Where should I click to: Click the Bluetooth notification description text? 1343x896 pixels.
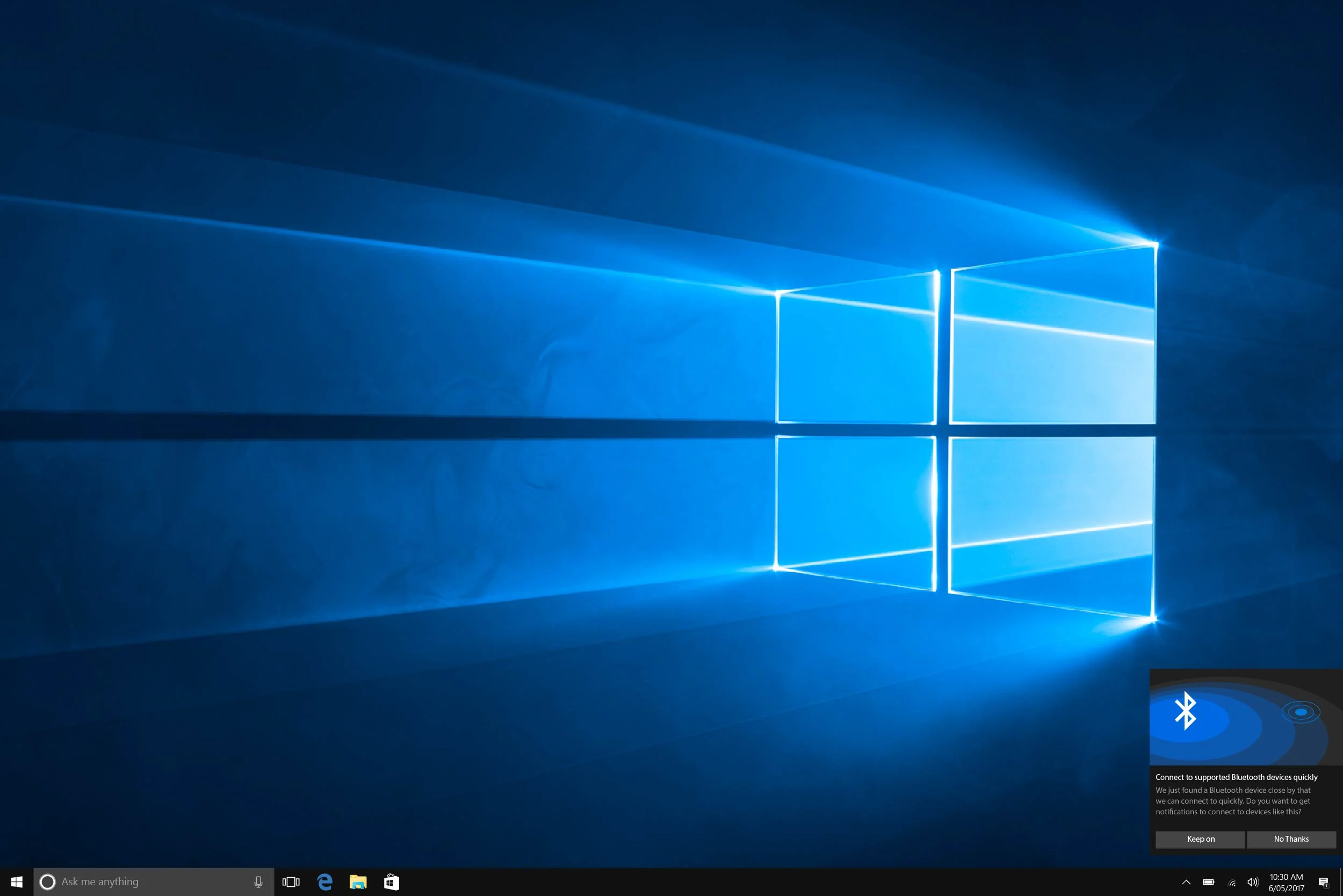coord(1233,800)
